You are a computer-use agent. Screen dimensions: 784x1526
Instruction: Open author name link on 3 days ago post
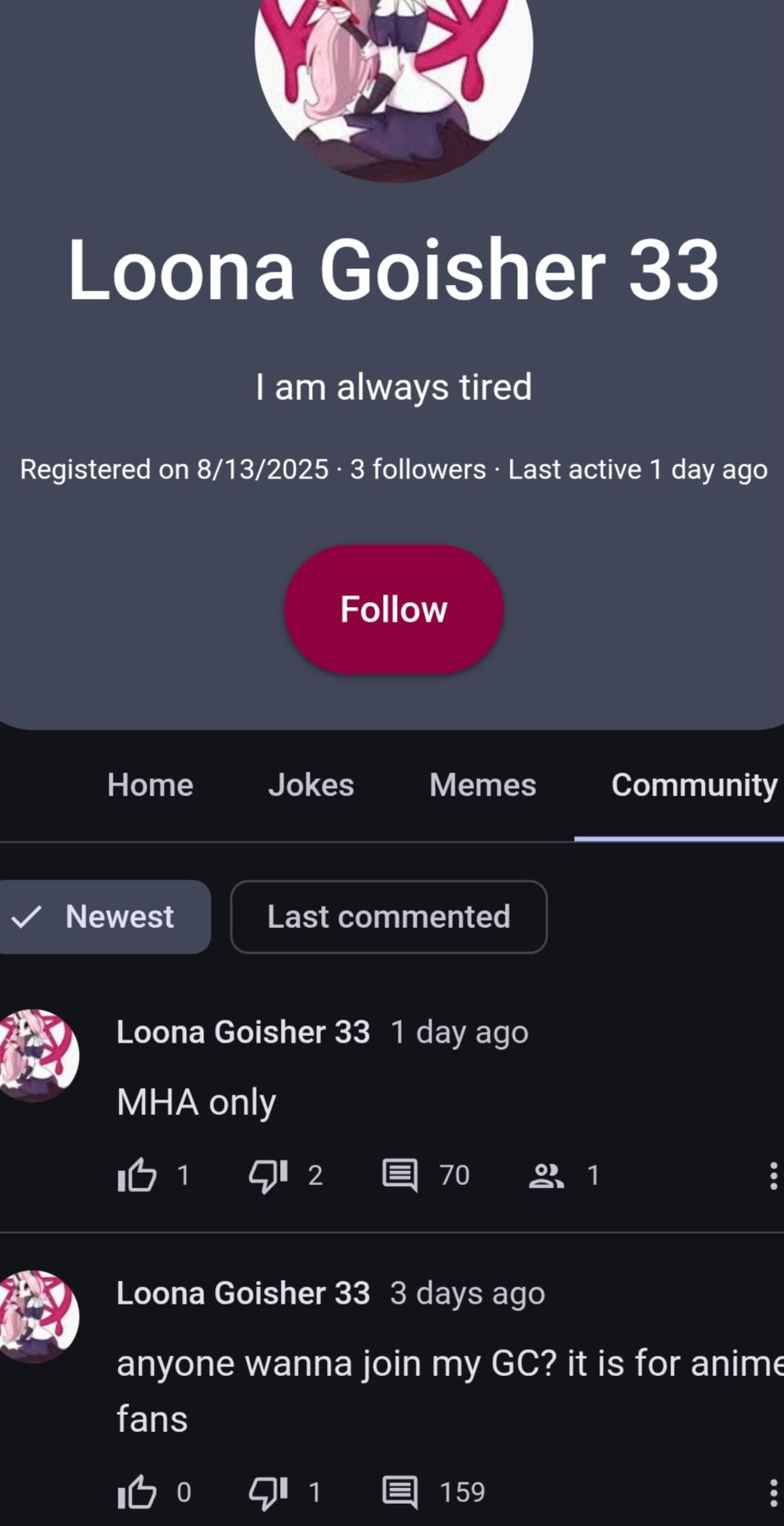tap(243, 1293)
